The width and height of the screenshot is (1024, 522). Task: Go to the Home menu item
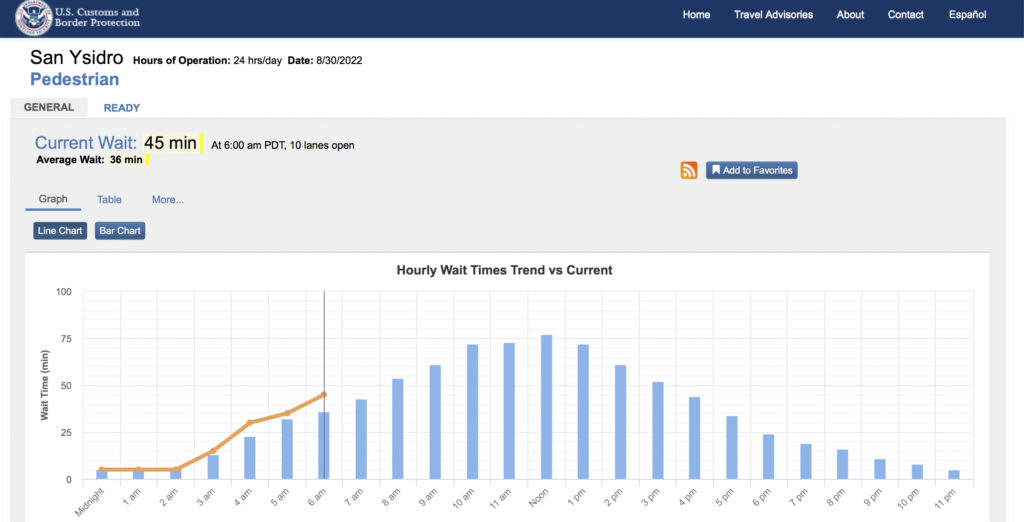[x=696, y=15]
